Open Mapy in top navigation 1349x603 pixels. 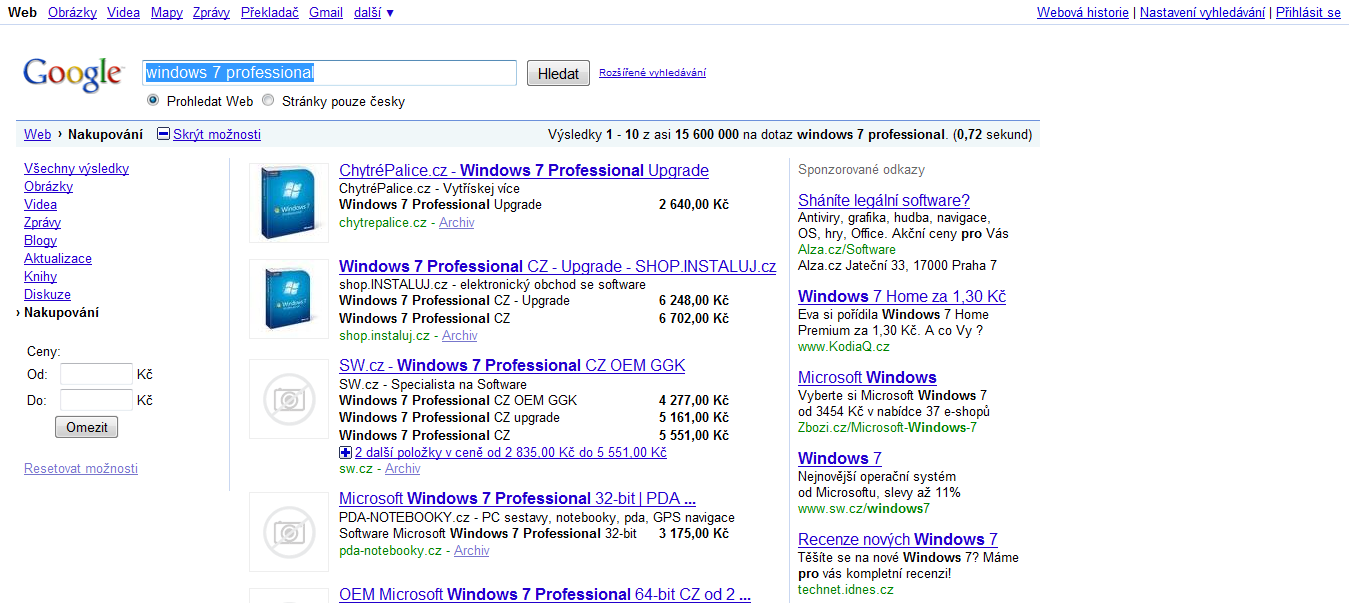tap(167, 13)
